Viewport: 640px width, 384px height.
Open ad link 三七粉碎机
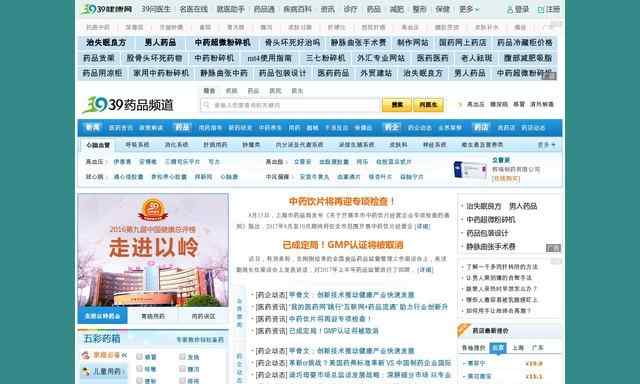pos(325,58)
